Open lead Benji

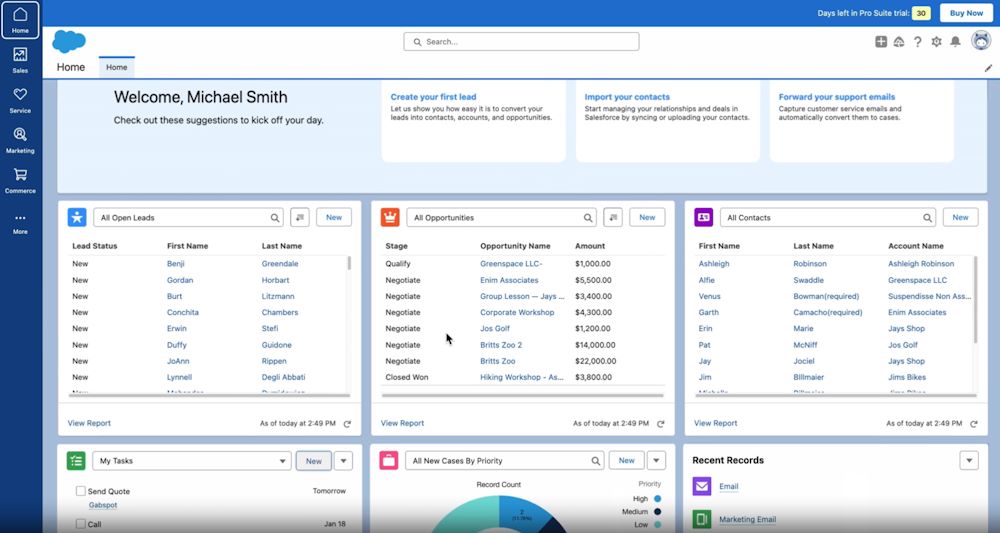coord(175,263)
